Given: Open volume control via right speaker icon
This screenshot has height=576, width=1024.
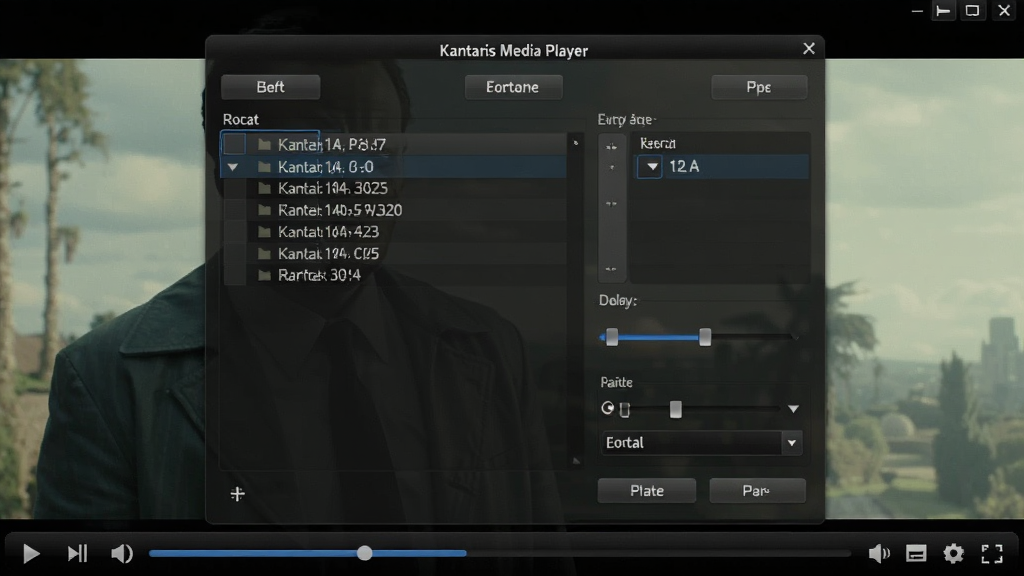Looking at the screenshot, I should click(879, 554).
